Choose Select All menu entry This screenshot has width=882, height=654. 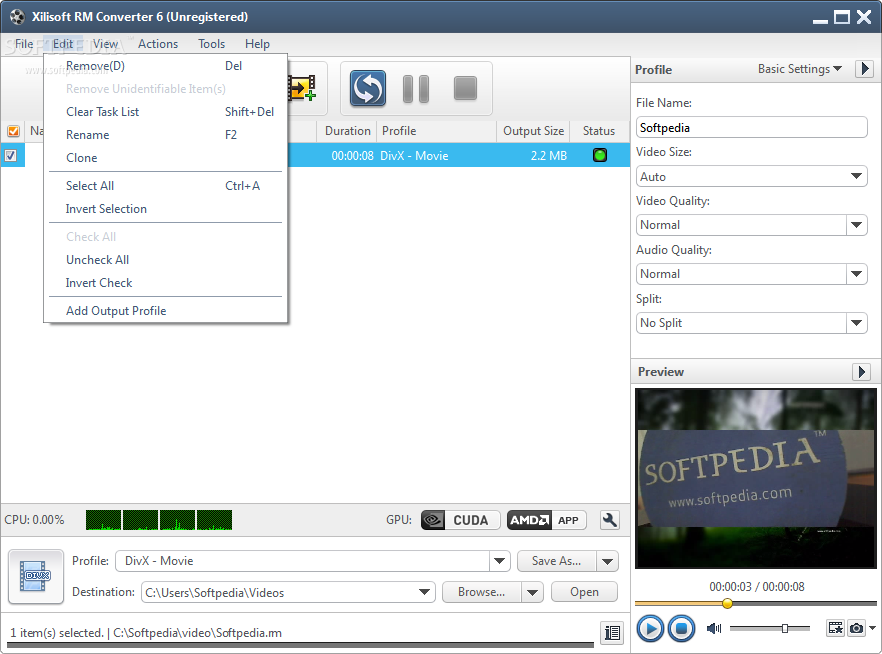point(165,186)
